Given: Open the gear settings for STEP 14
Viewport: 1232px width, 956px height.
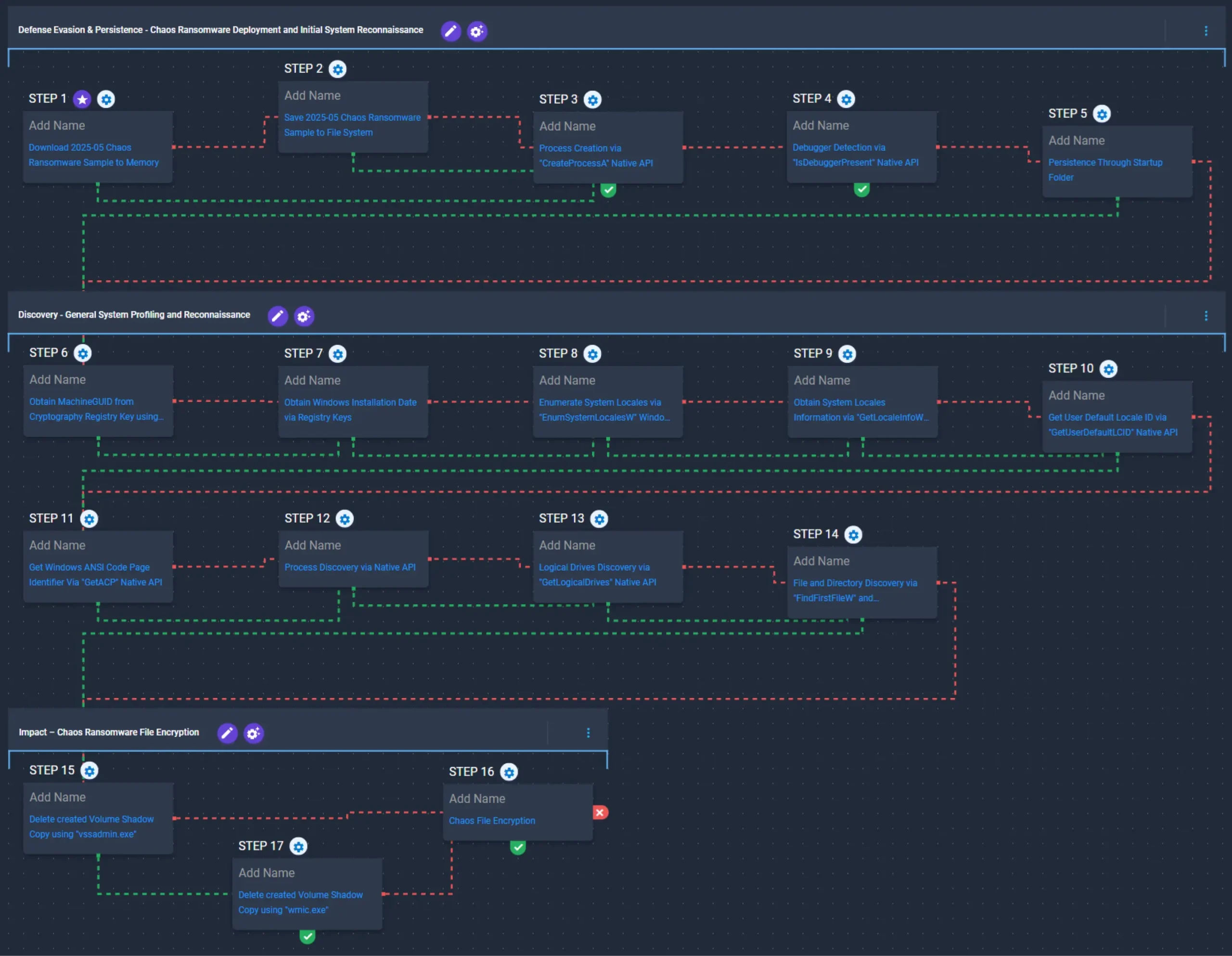Looking at the screenshot, I should pos(853,535).
